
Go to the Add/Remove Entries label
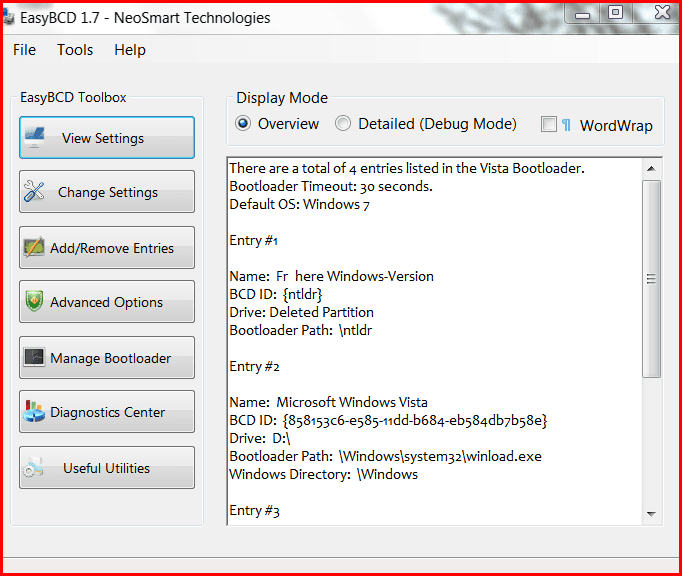(112, 248)
